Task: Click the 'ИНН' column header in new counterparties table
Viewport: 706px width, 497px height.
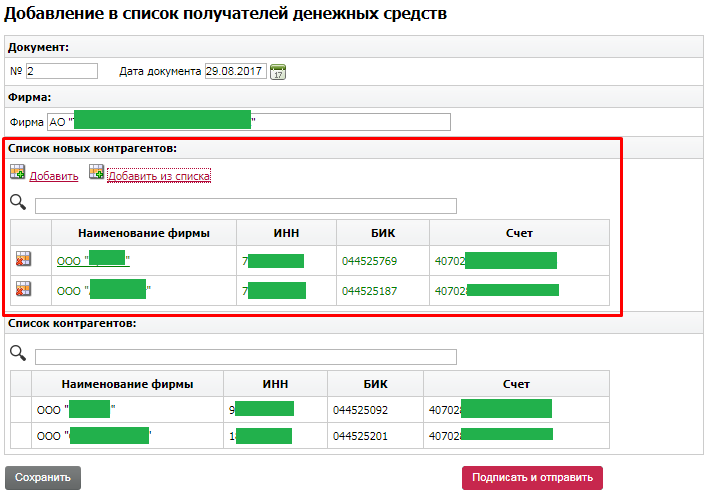Action: [286, 233]
